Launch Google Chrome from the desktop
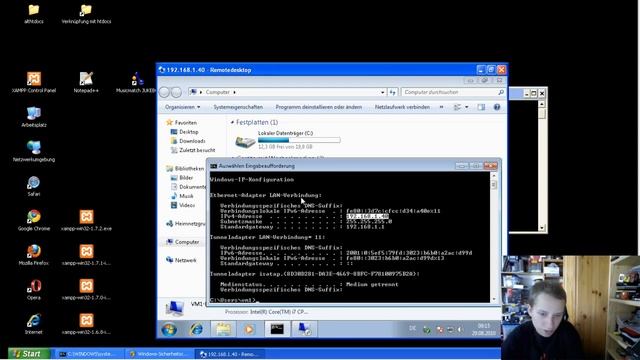Viewport: 640px width, 360px height. 34,220
